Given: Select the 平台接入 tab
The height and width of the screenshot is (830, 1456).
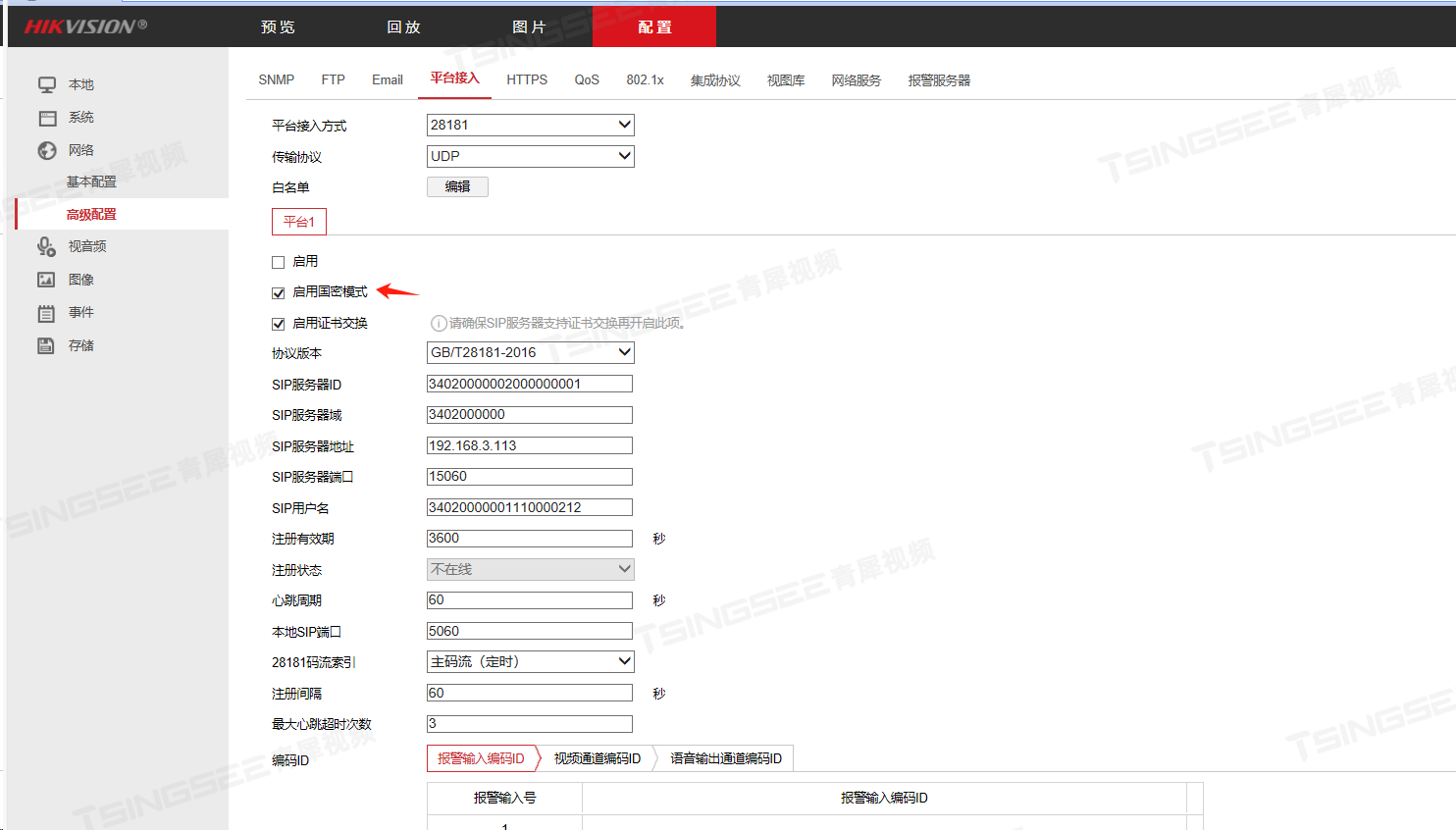Looking at the screenshot, I should (454, 78).
